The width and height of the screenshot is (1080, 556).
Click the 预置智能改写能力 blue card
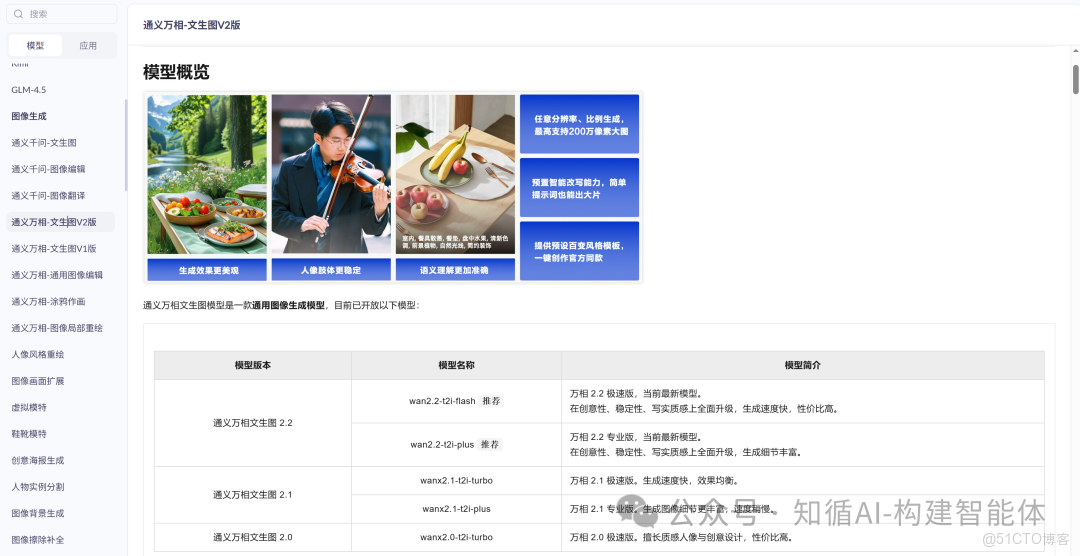579,187
